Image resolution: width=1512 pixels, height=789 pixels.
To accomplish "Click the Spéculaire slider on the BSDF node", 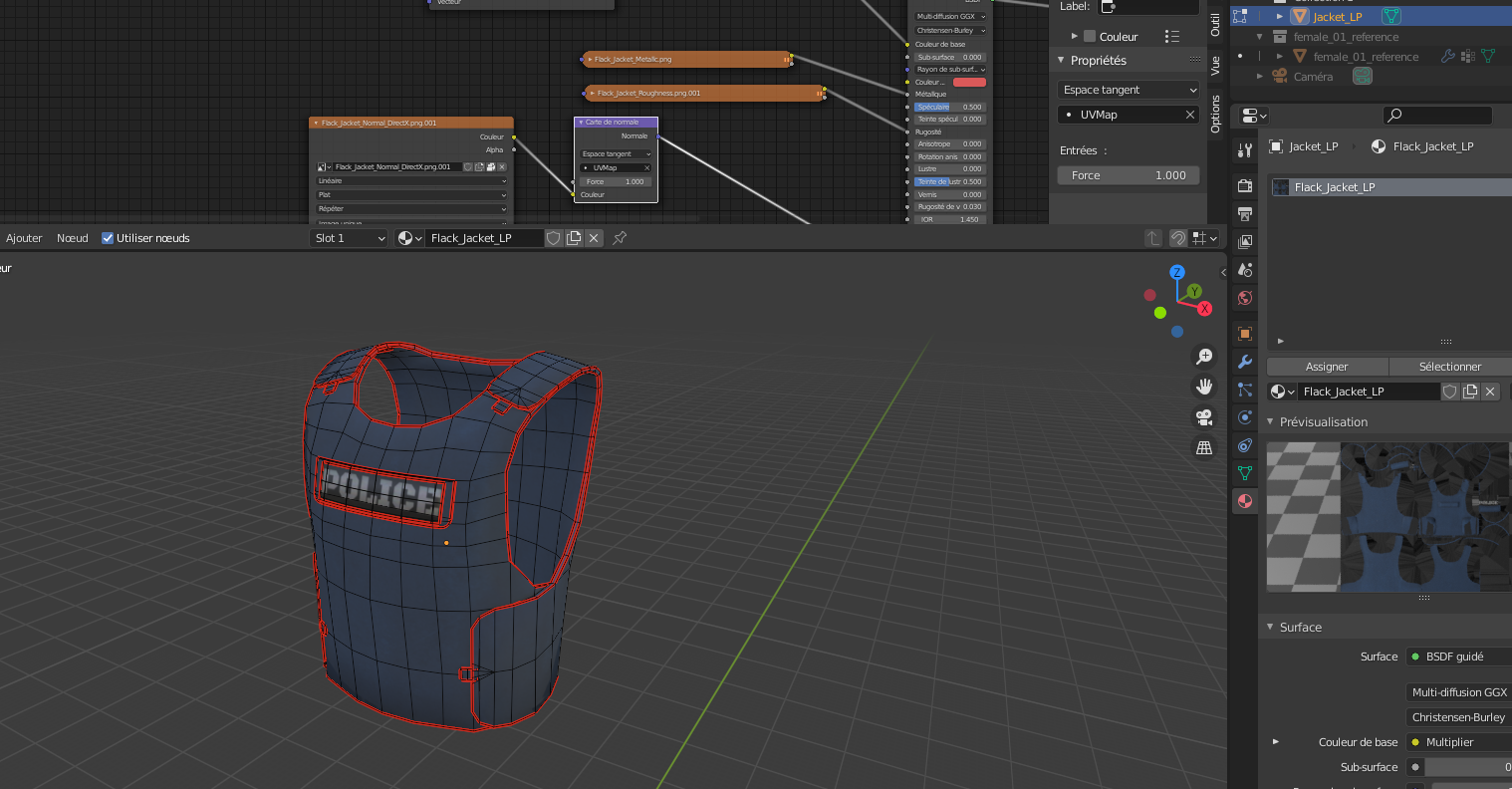I will 949,107.
